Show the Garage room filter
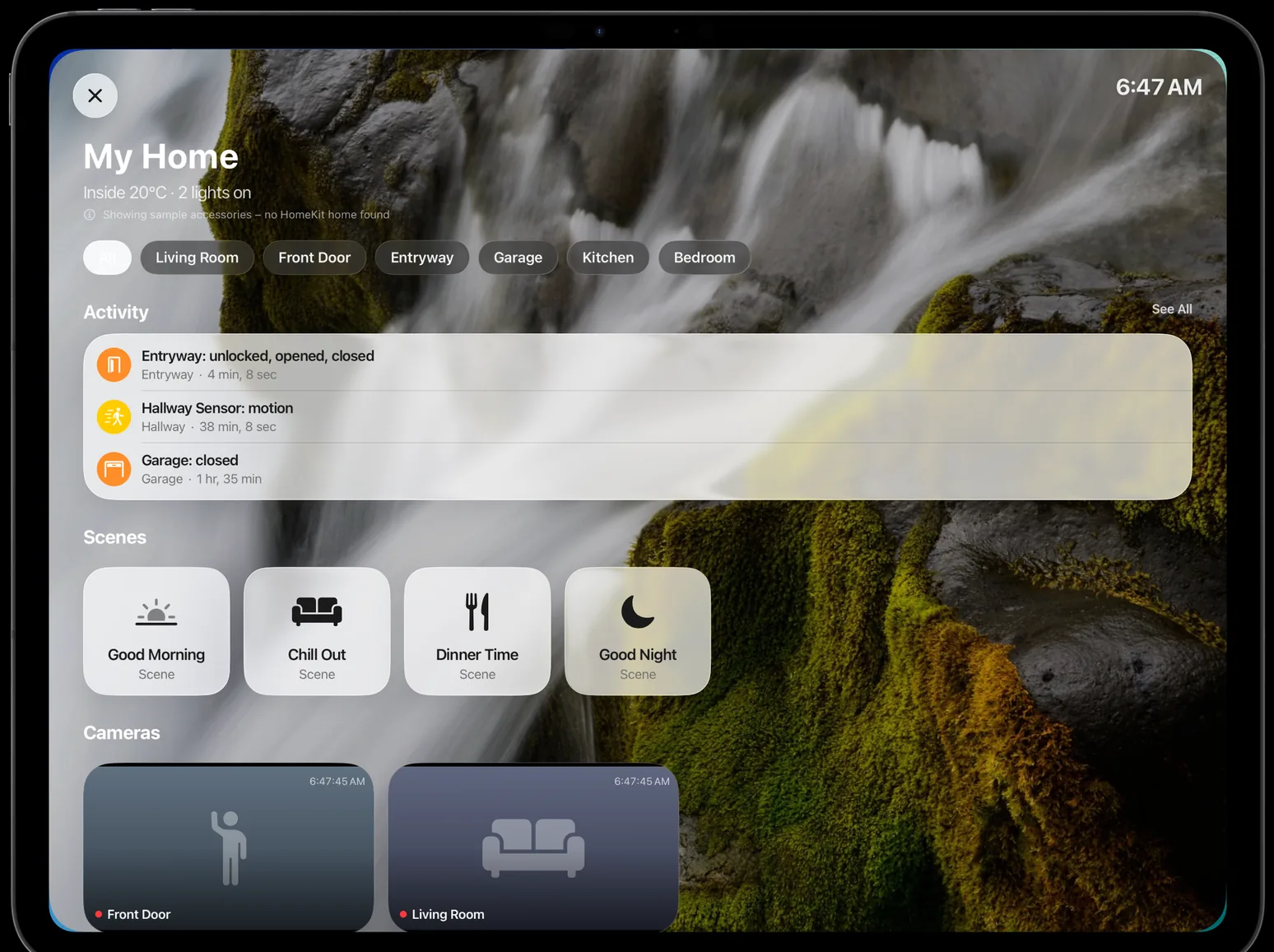This screenshot has width=1274, height=952. (518, 258)
